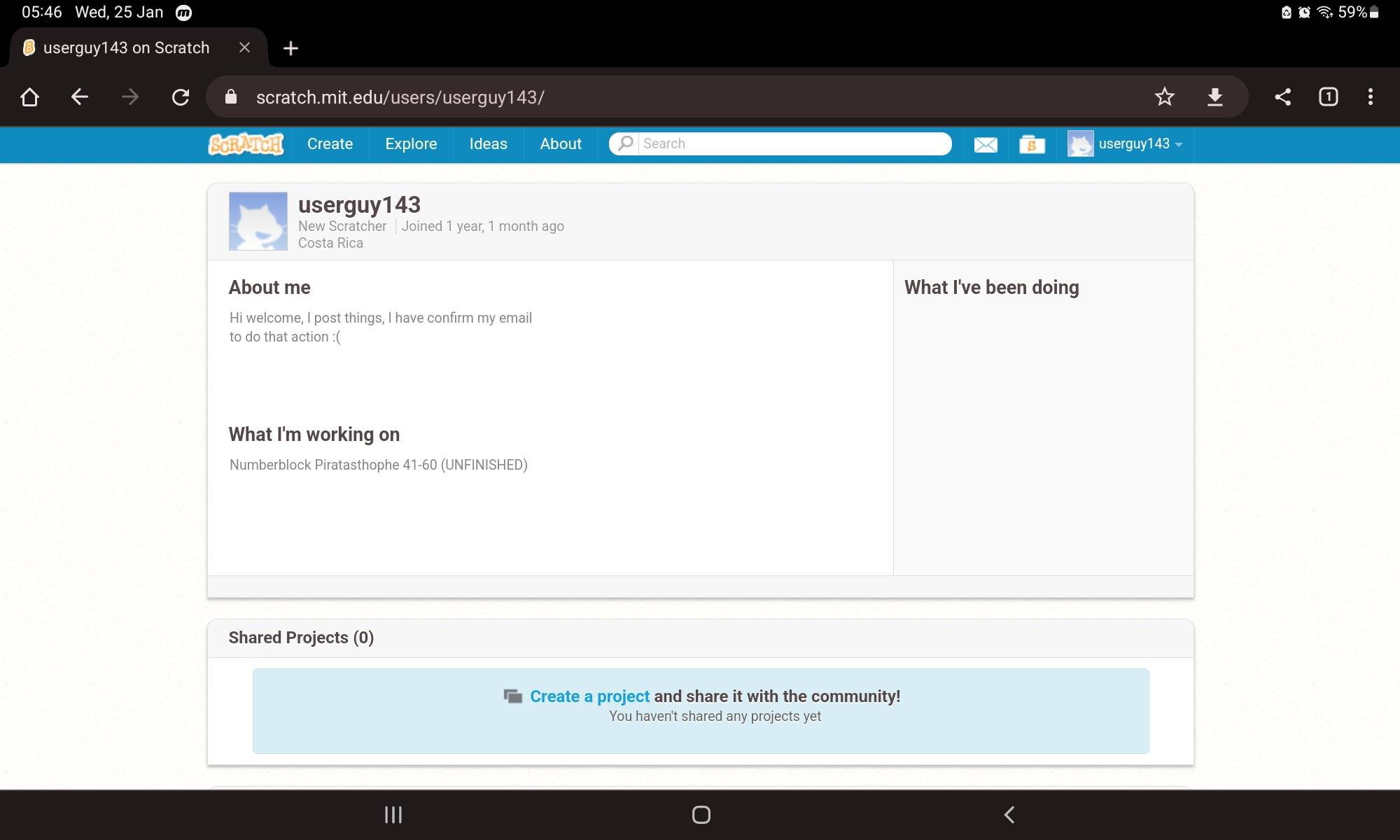Expand the userguy143 account dropdown

point(1179,145)
